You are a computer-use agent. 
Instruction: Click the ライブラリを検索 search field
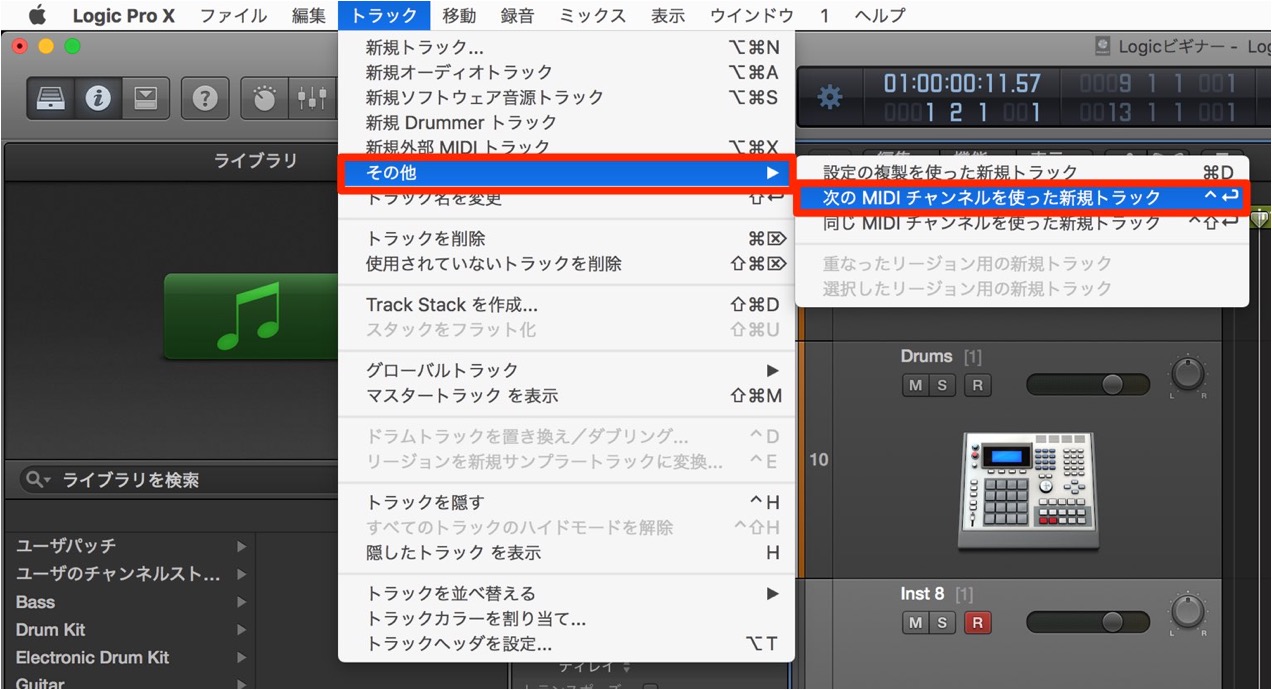click(176, 480)
